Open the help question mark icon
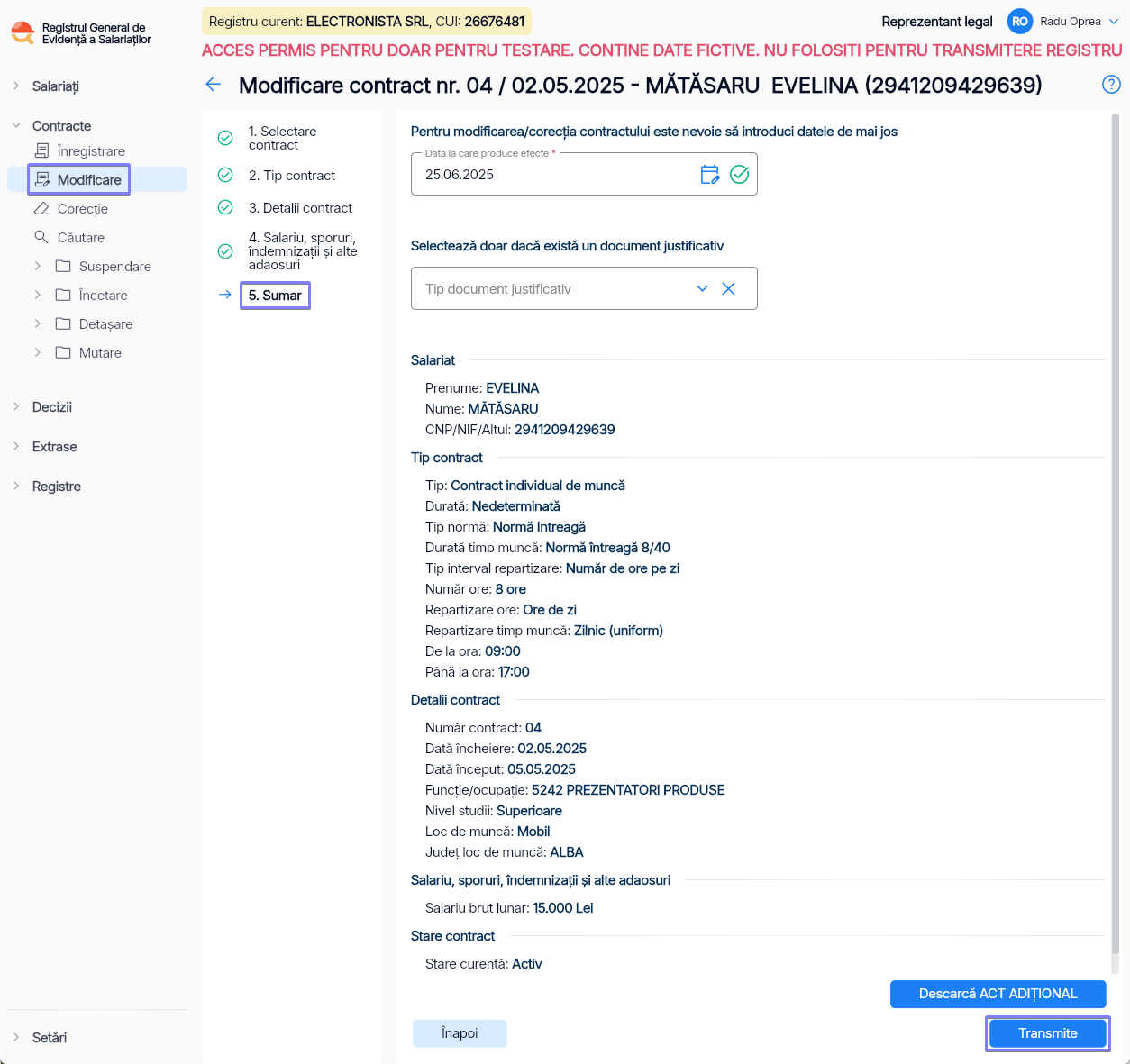1130x1064 pixels. pyautogui.click(x=1111, y=85)
